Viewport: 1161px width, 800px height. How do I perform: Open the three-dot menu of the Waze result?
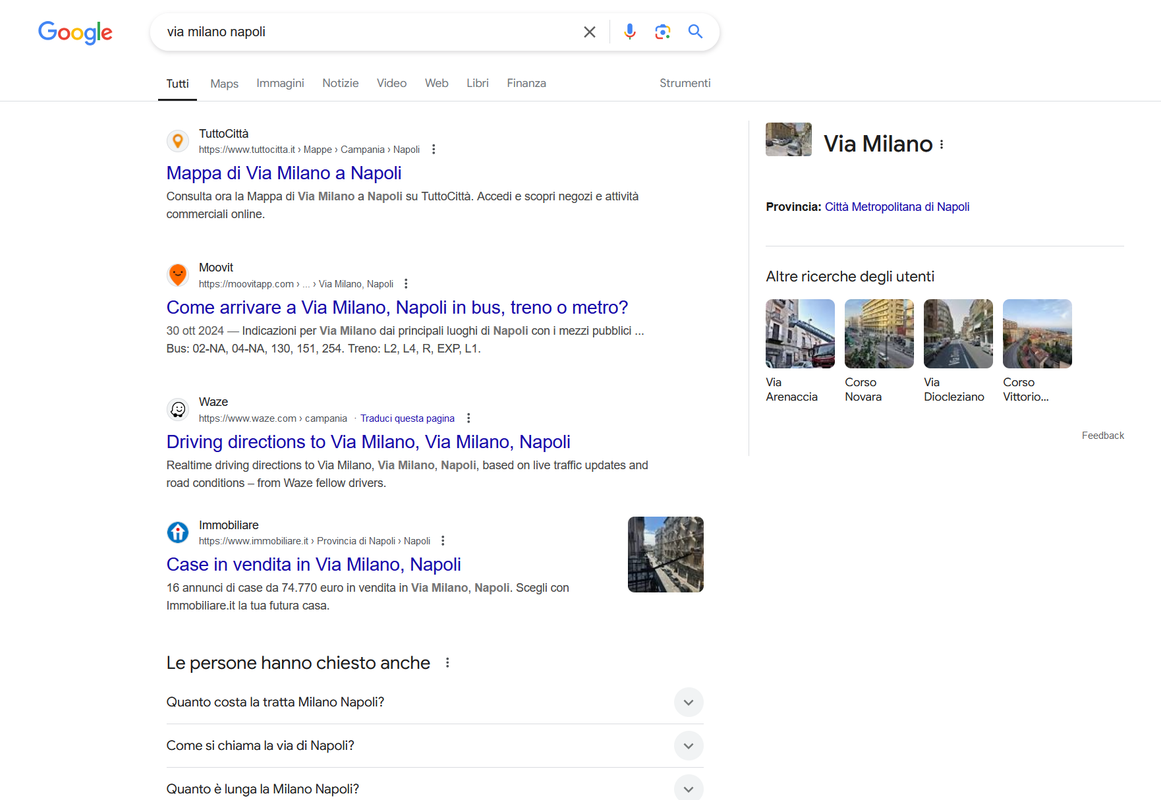tap(469, 419)
